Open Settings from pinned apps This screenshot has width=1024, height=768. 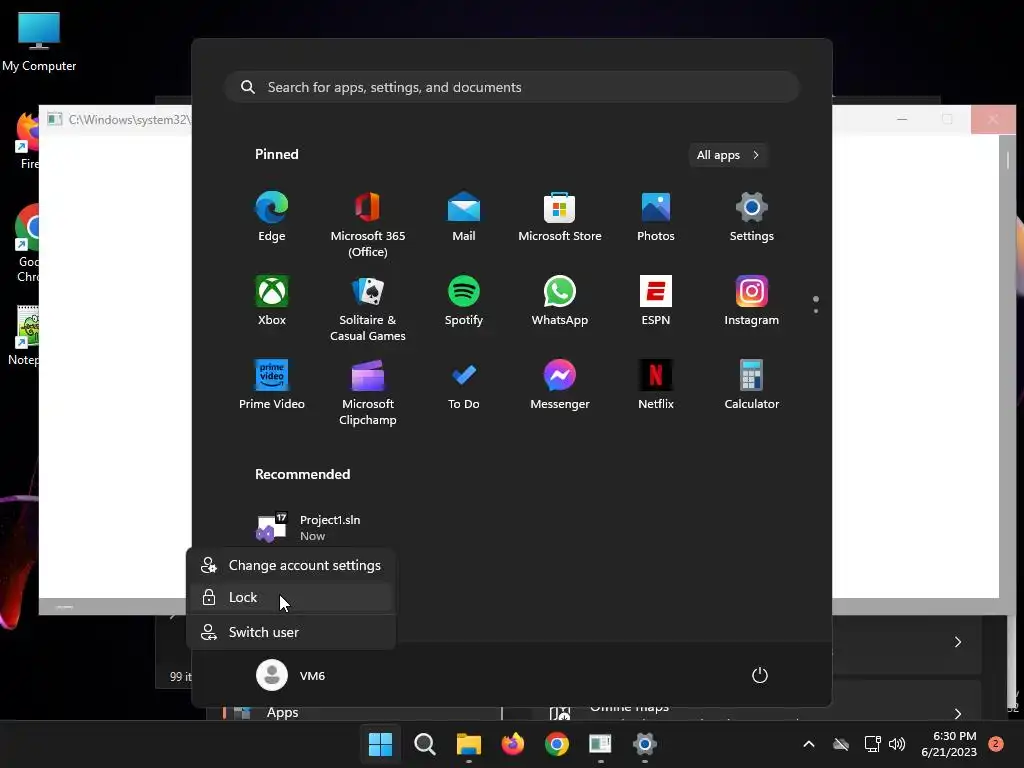[x=752, y=217]
